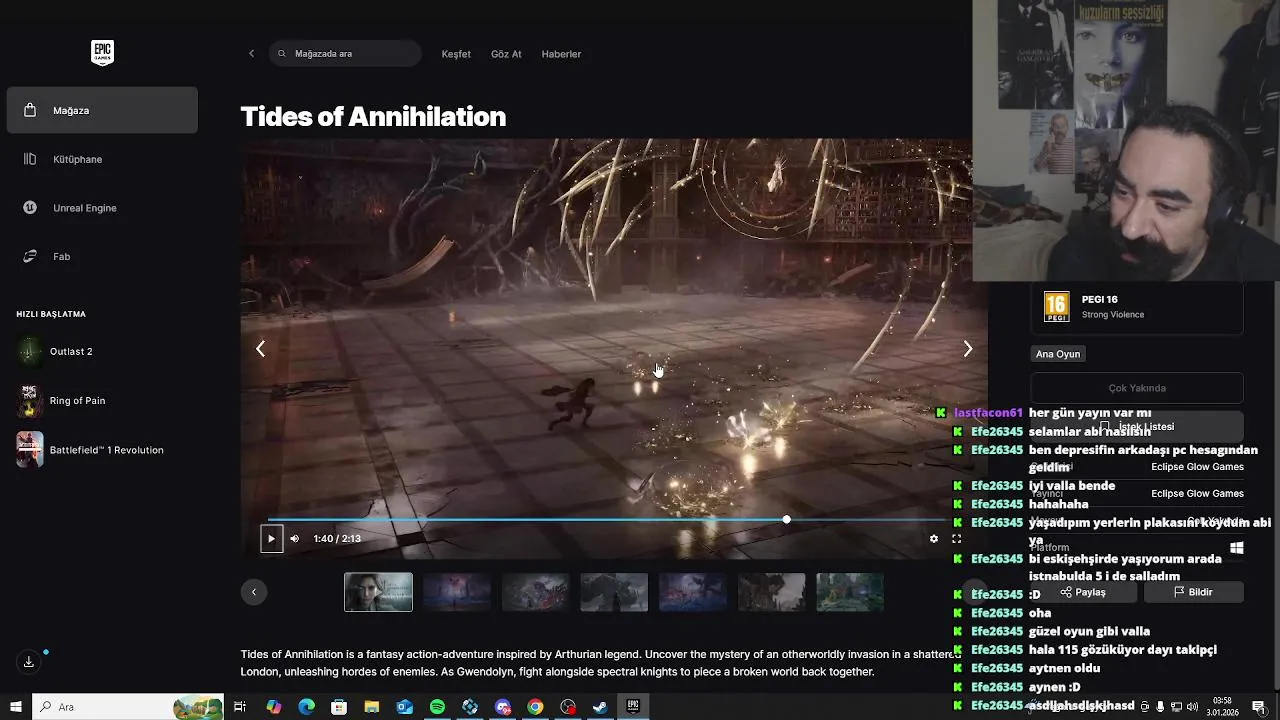Click the Epic Games logo
This screenshot has width=1280, height=720.
102,53
